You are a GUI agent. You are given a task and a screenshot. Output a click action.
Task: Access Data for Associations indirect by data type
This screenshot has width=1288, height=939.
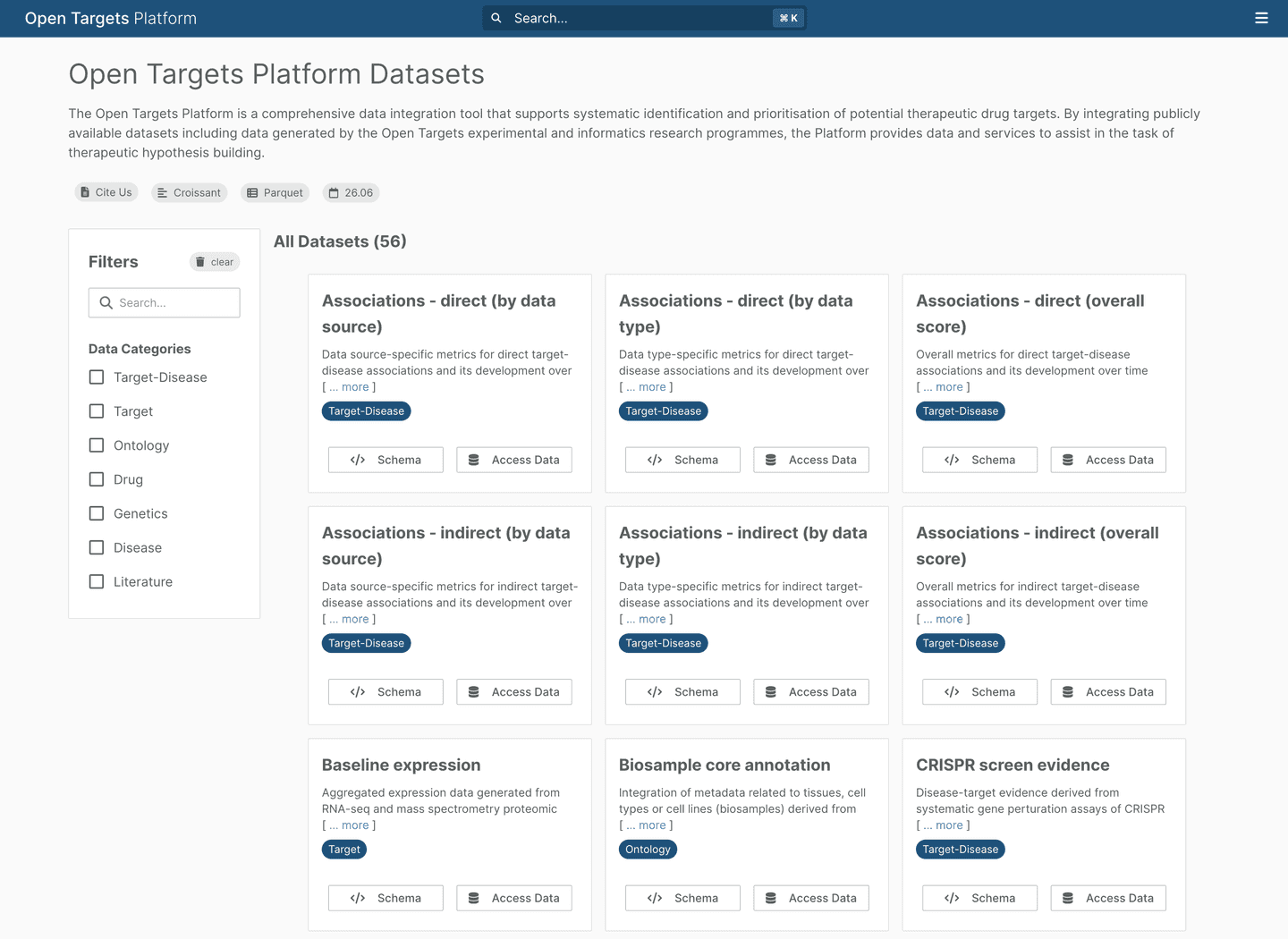(x=811, y=692)
